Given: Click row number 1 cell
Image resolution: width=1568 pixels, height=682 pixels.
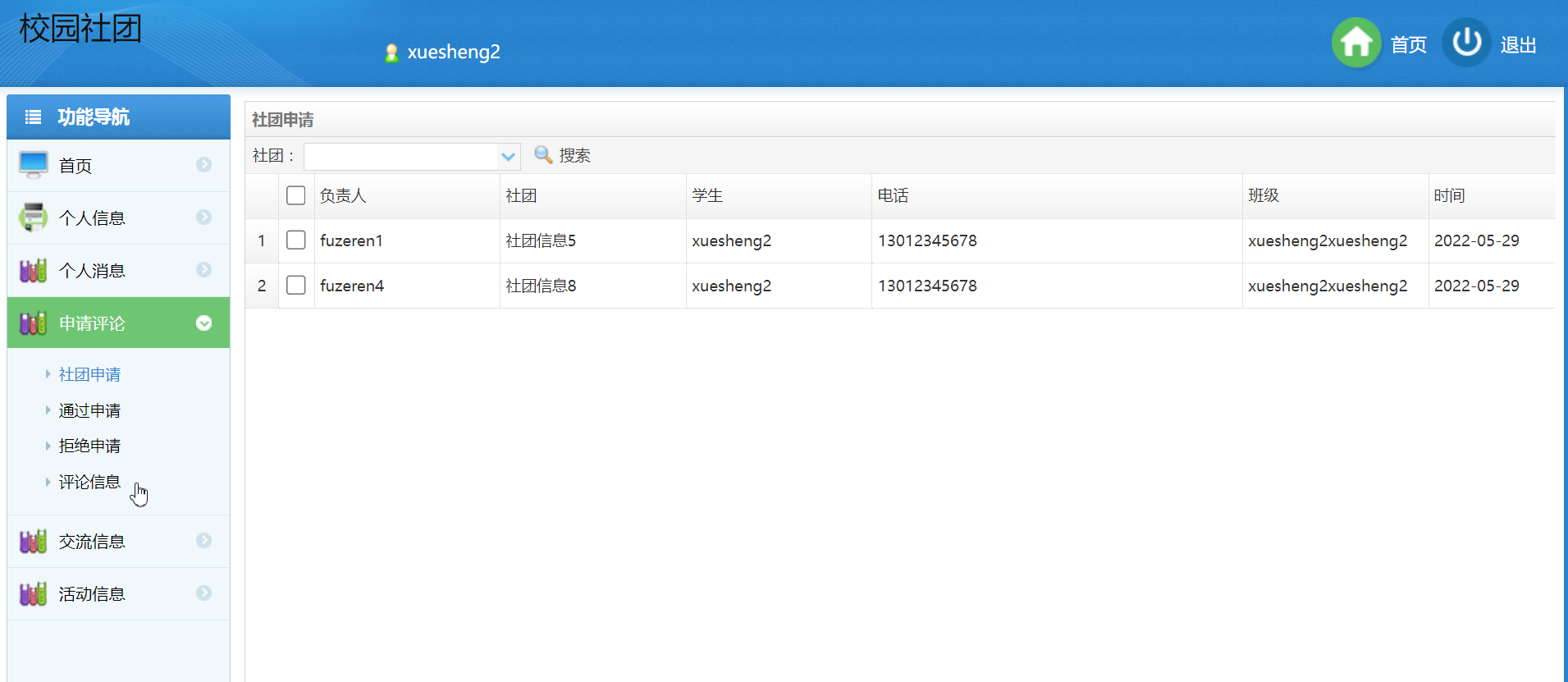Looking at the screenshot, I should tap(262, 240).
